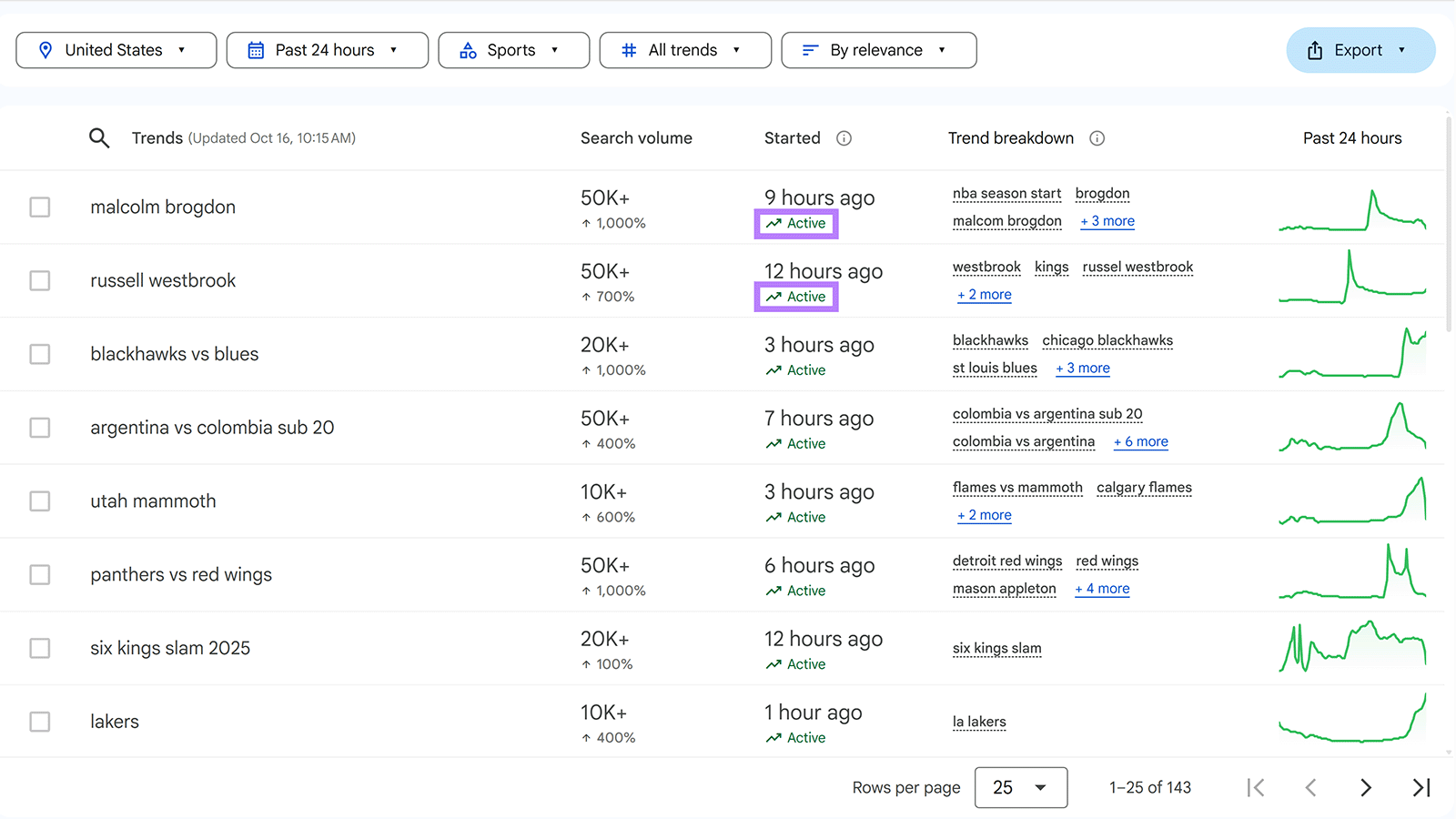Jump to the last page of results
1456x819 pixels.
[x=1421, y=787]
